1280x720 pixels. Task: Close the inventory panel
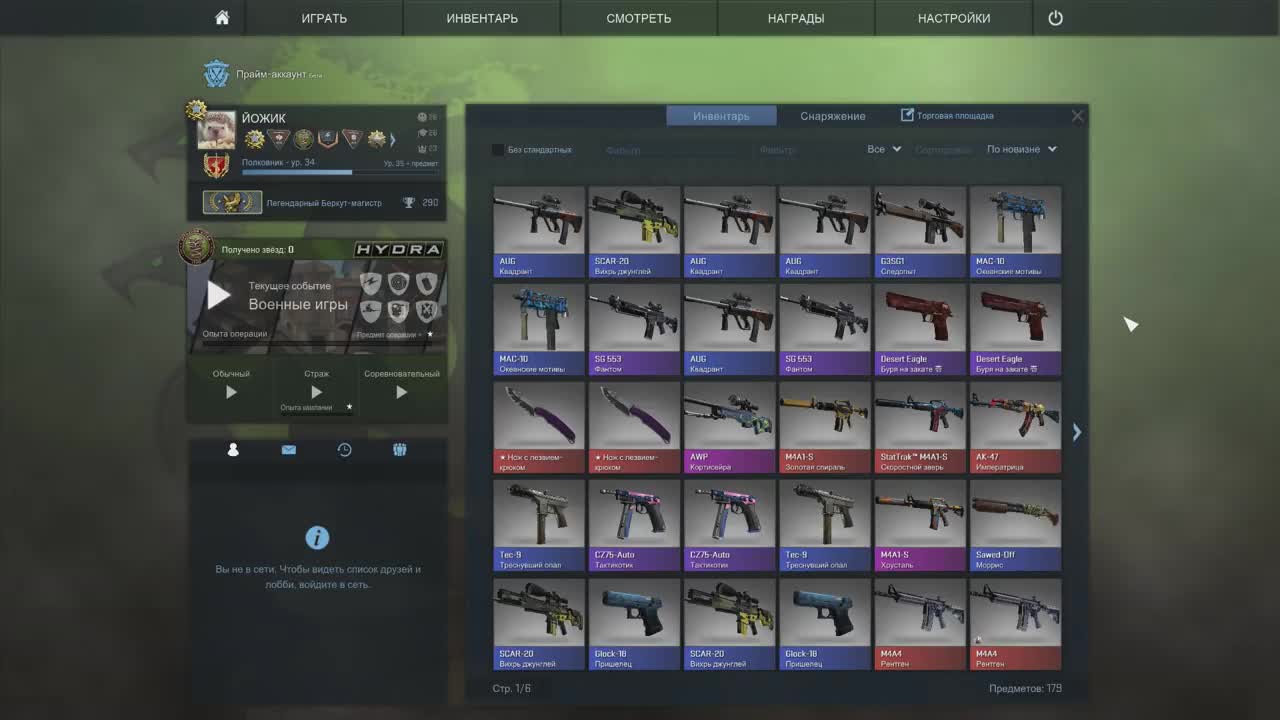click(1077, 116)
